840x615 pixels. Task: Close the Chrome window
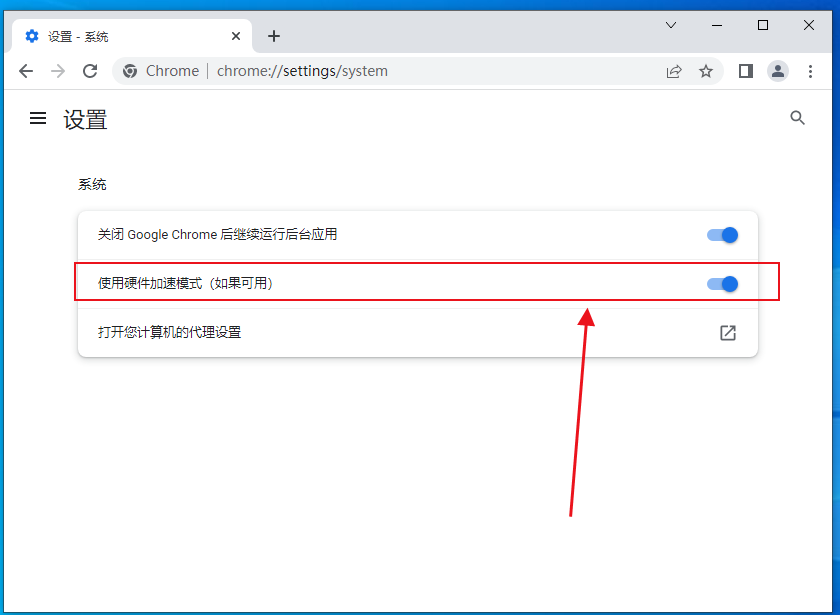click(809, 25)
